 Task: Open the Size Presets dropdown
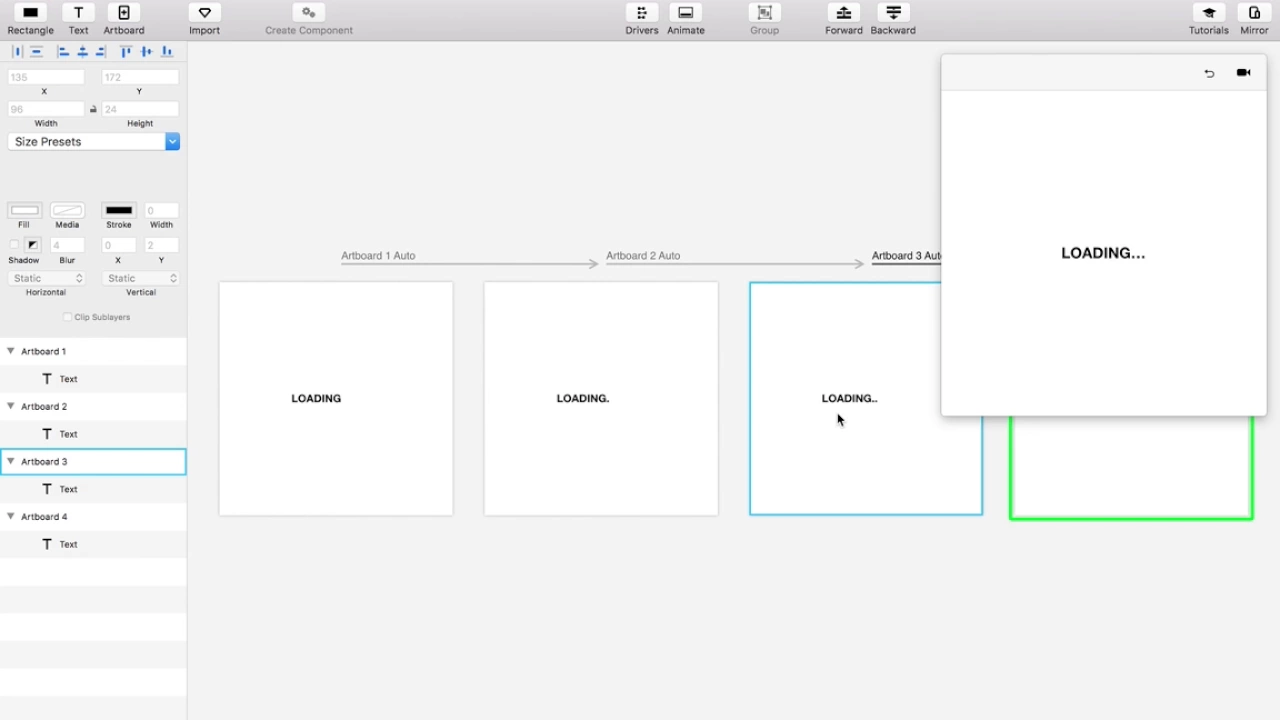coord(93,142)
